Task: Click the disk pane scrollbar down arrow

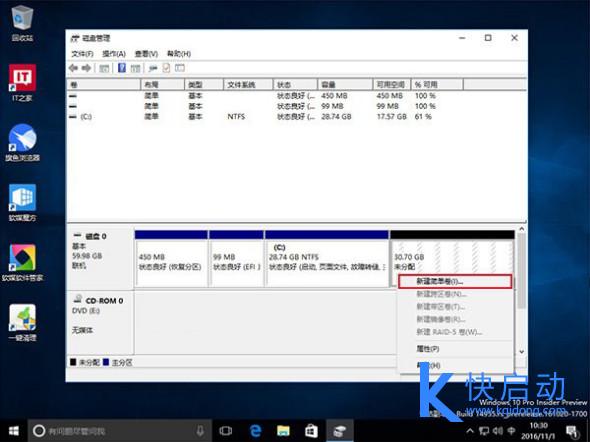Action: 522,352
